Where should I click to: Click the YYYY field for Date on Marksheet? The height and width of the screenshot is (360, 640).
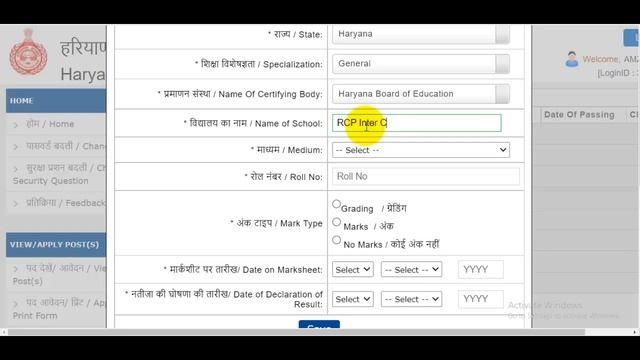(481, 269)
